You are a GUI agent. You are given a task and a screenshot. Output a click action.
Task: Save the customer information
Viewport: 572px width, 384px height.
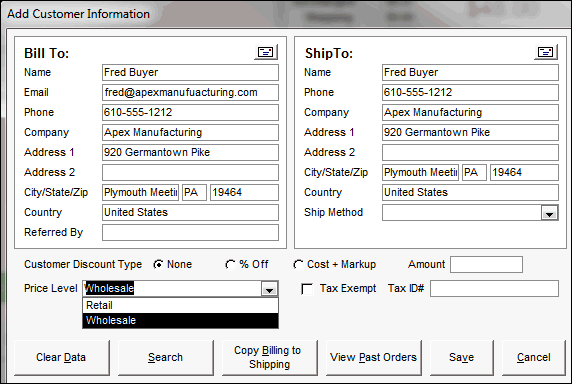461,357
